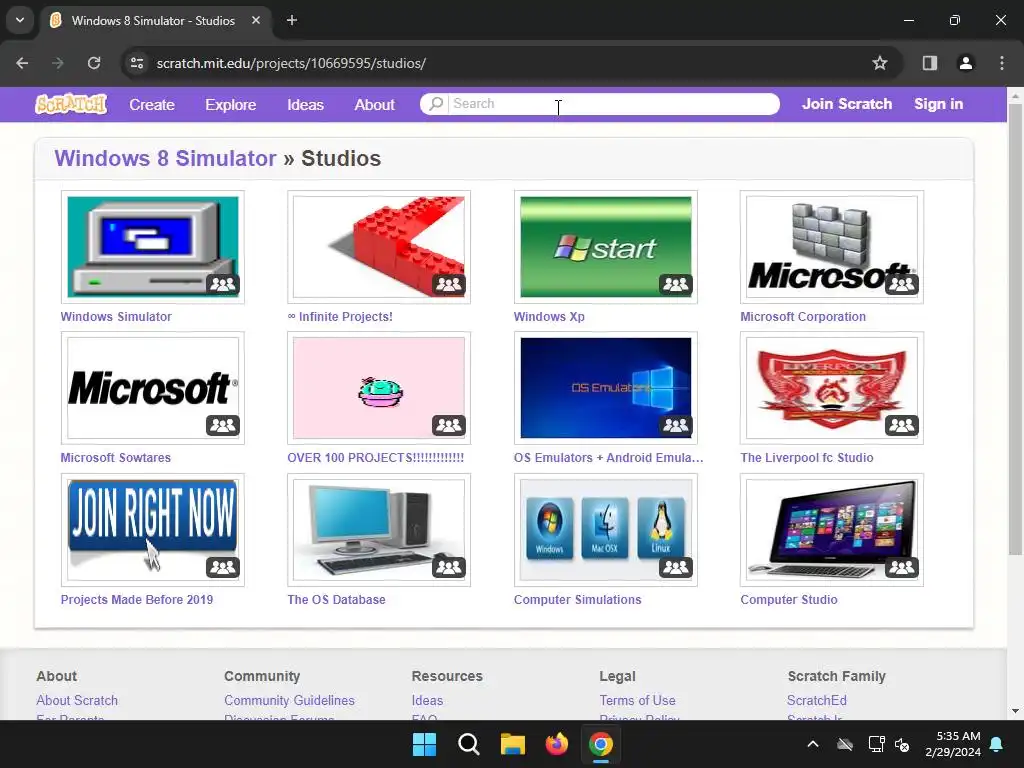
Task: Open the Explore menu item
Action: (231, 104)
